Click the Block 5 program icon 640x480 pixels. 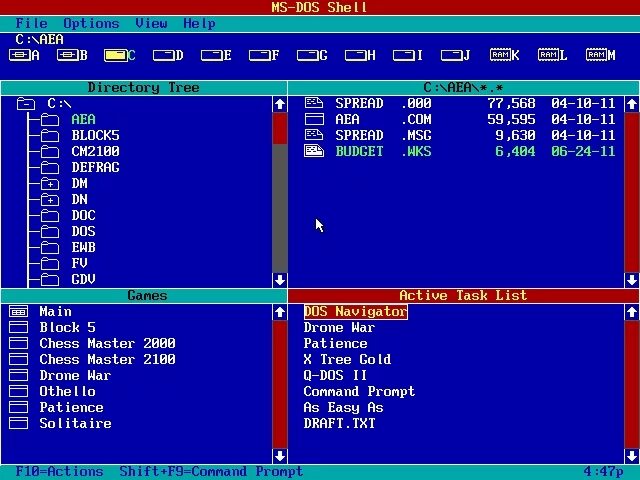18,327
